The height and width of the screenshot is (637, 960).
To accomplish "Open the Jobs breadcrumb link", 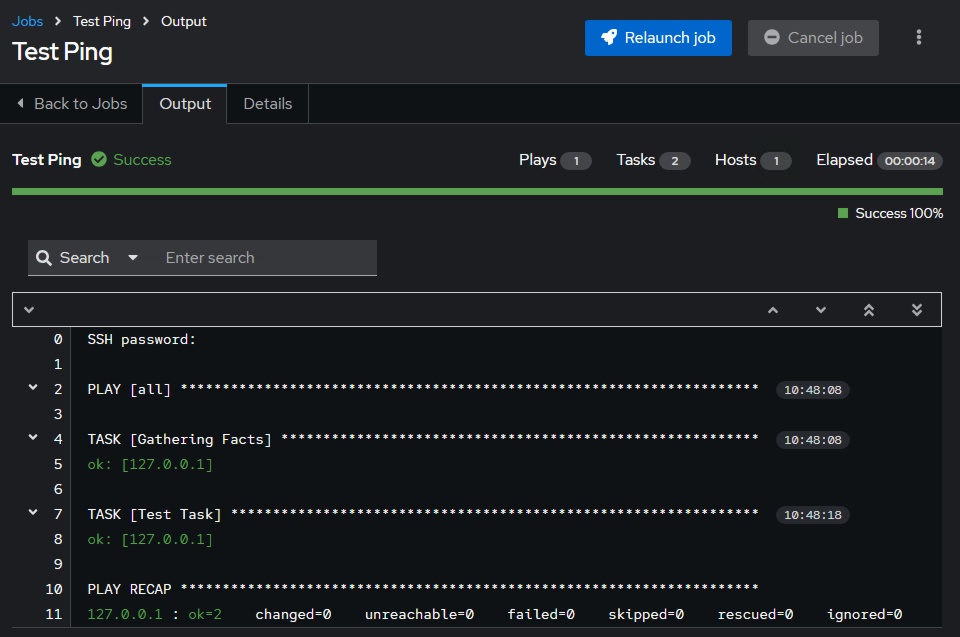I will click(x=26, y=20).
